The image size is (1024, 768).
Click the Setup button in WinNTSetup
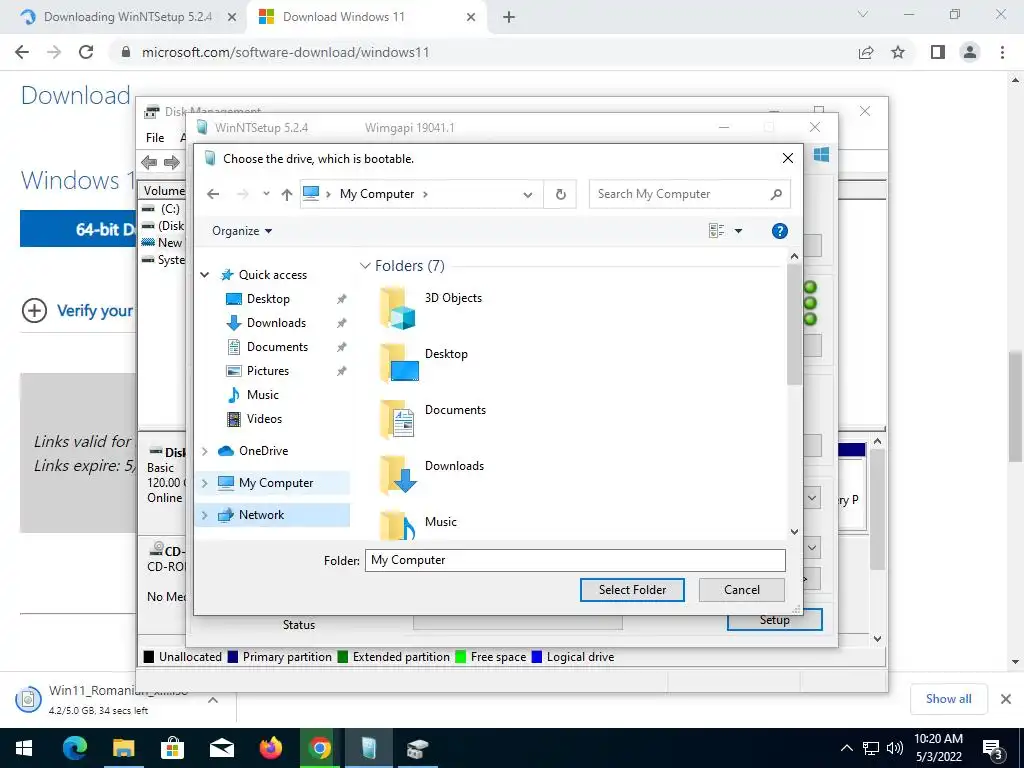(775, 621)
